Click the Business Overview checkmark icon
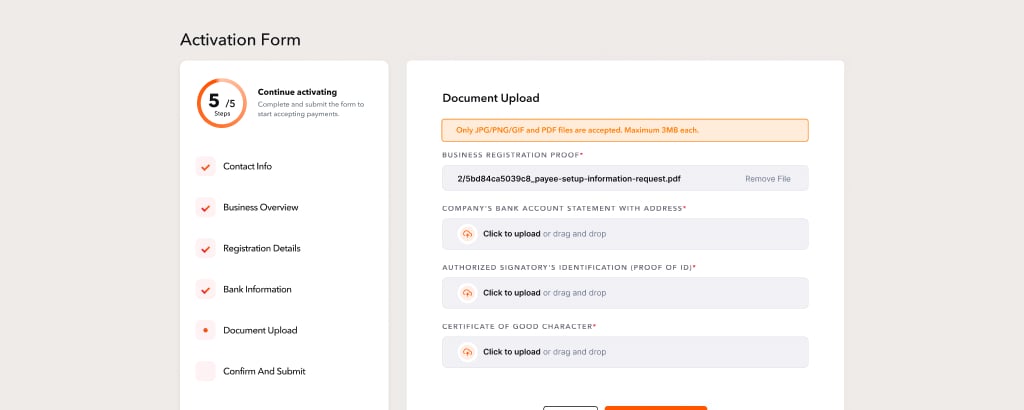The height and width of the screenshot is (410, 1024). 205,208
